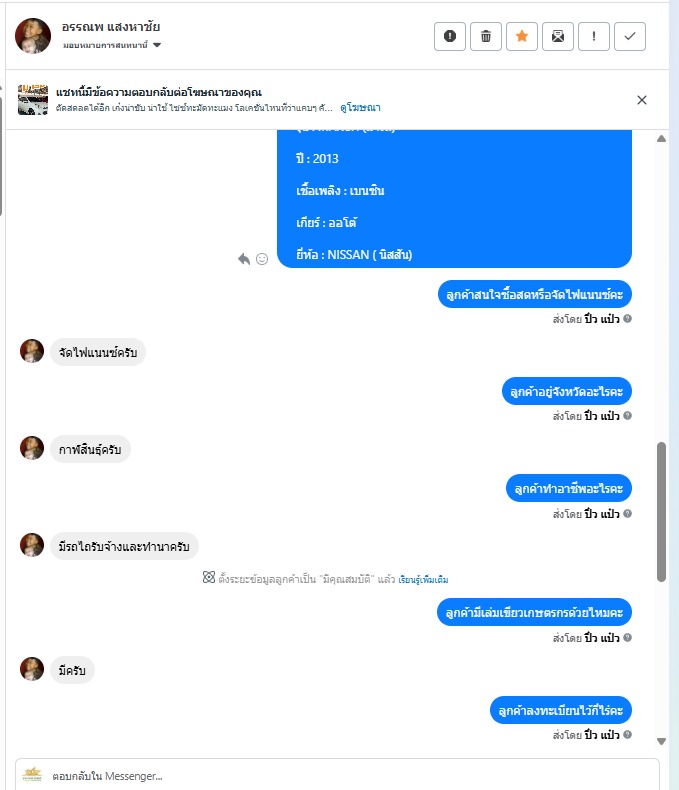Click scroll down arrow in chat
The width and height of the screenshot is (679, 790).
tap(661, 741)
